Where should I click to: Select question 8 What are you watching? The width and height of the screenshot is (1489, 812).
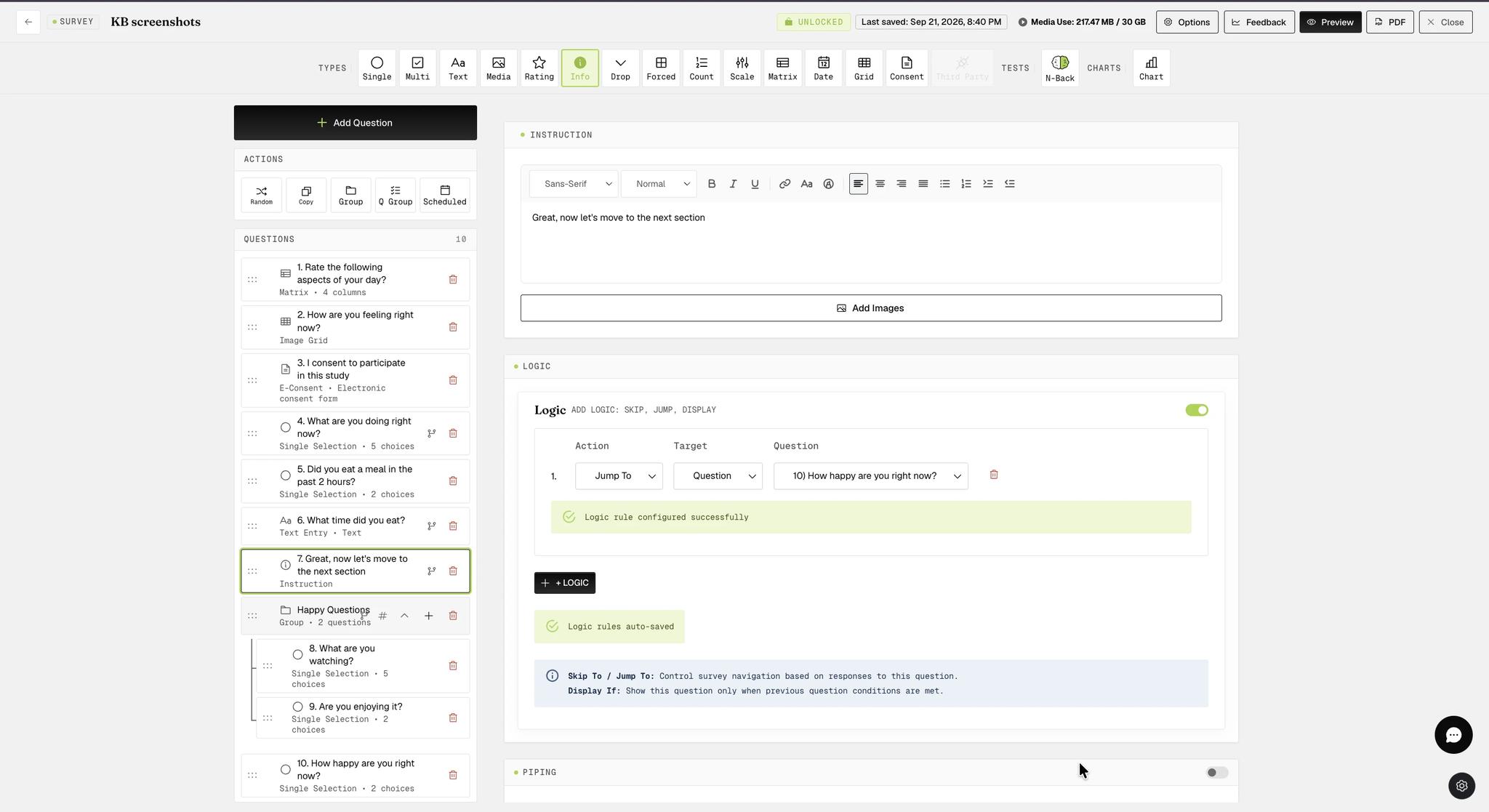pyautogui.click(x=362, y=666)
